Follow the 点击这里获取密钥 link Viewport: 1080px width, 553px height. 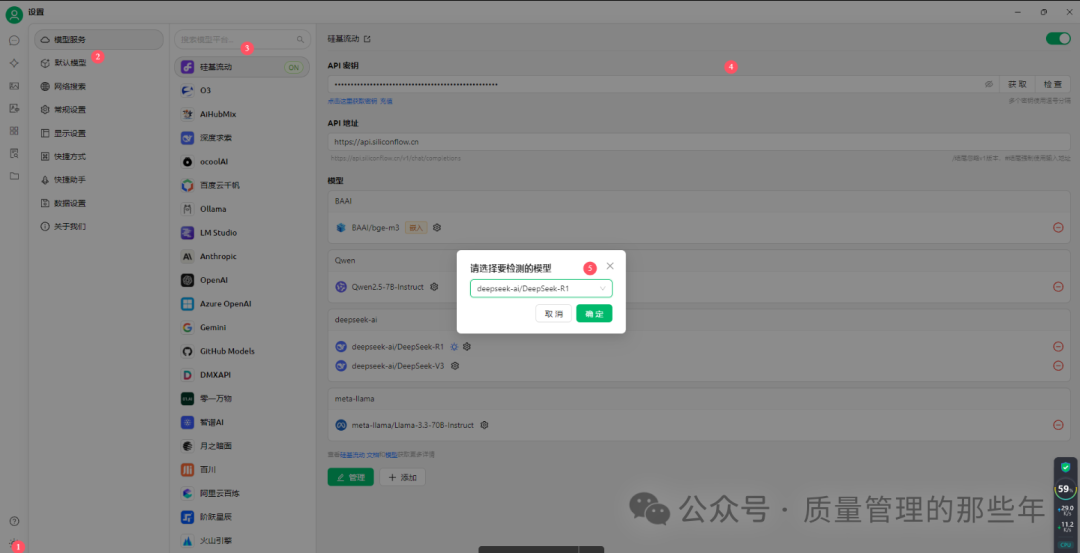[x=352, y=101]
